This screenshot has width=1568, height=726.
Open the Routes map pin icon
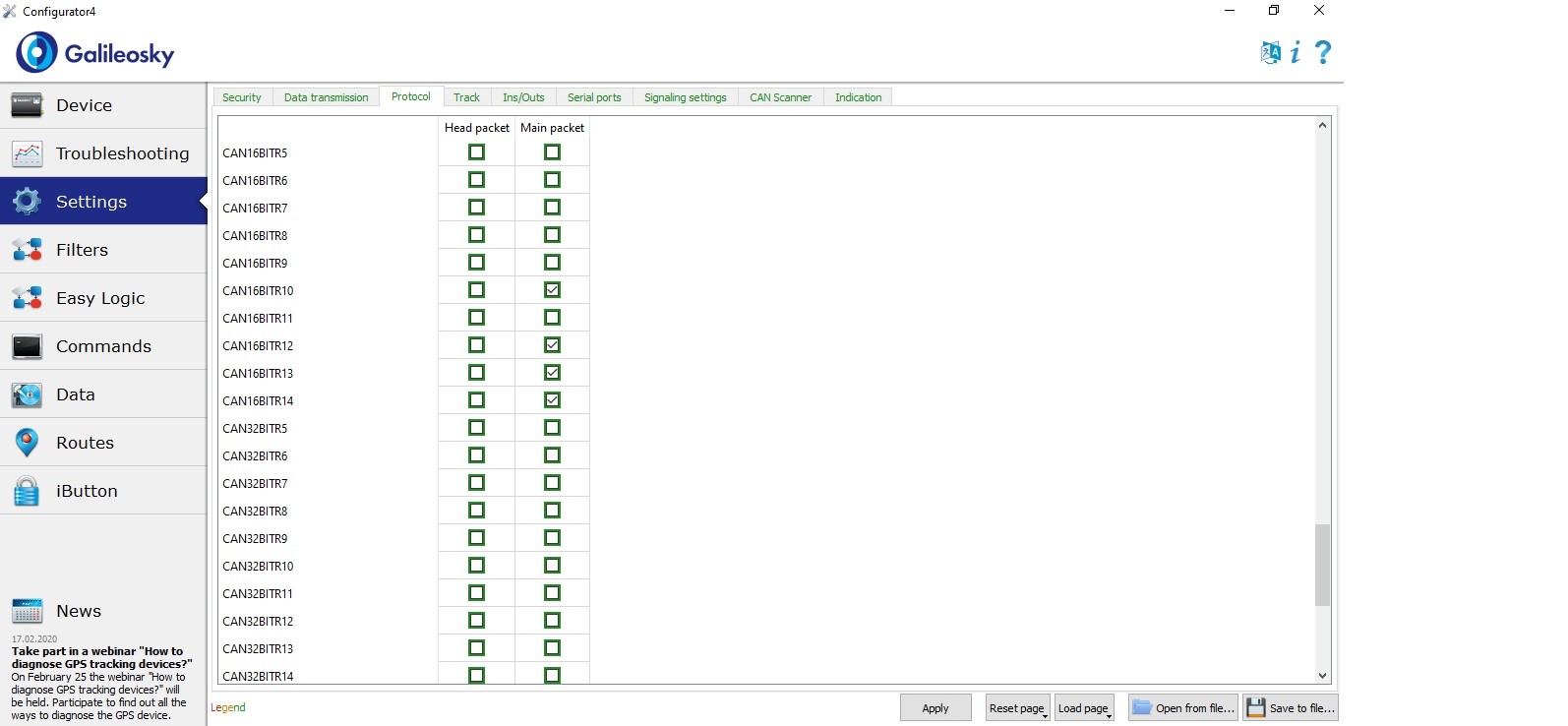pos(27,443)
